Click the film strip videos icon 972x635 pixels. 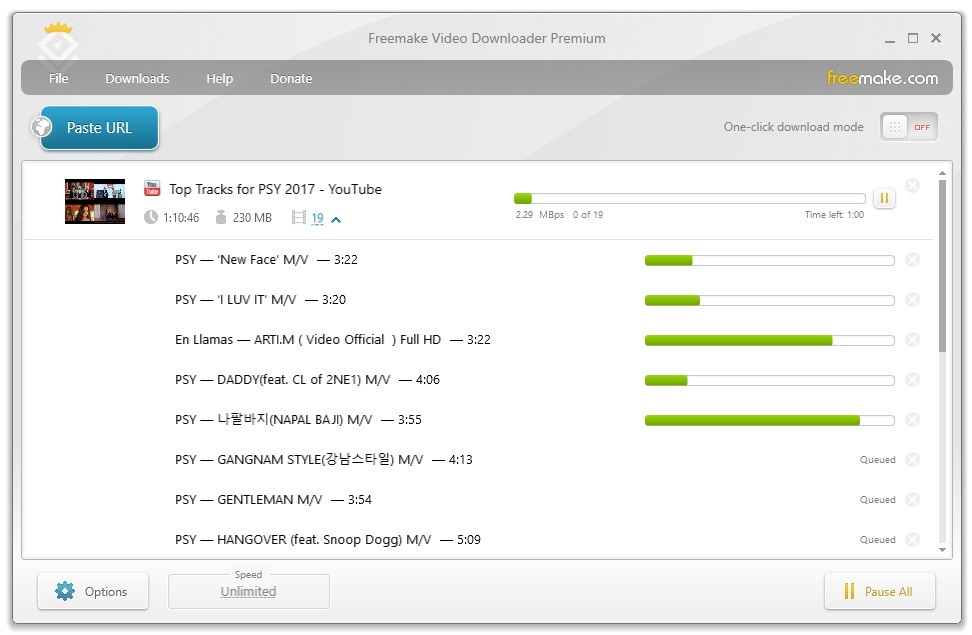click(x=299, y=218)
